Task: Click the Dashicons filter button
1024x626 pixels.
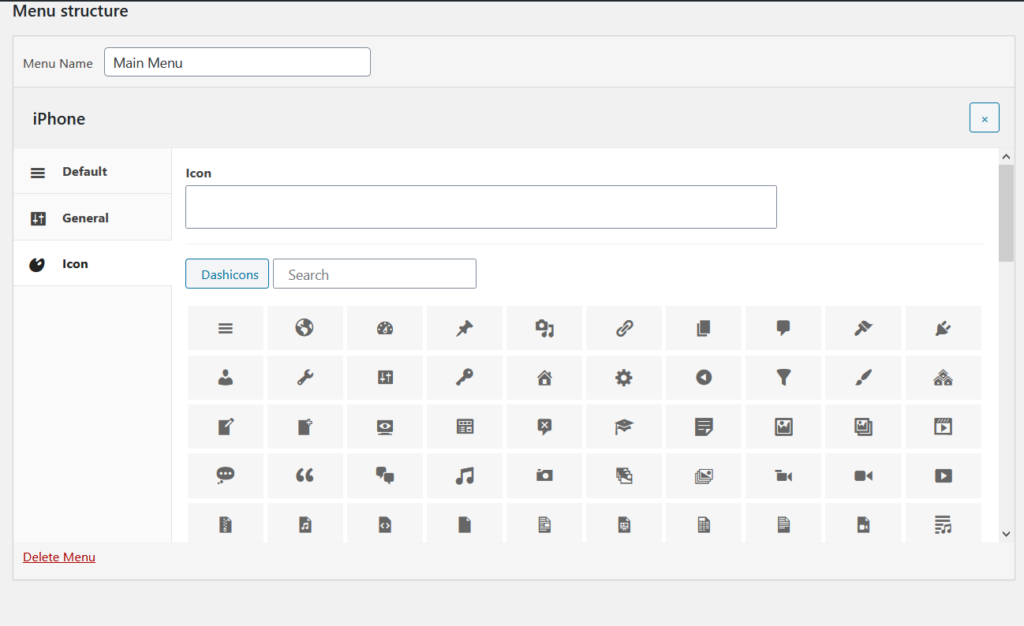Action: 227,274
